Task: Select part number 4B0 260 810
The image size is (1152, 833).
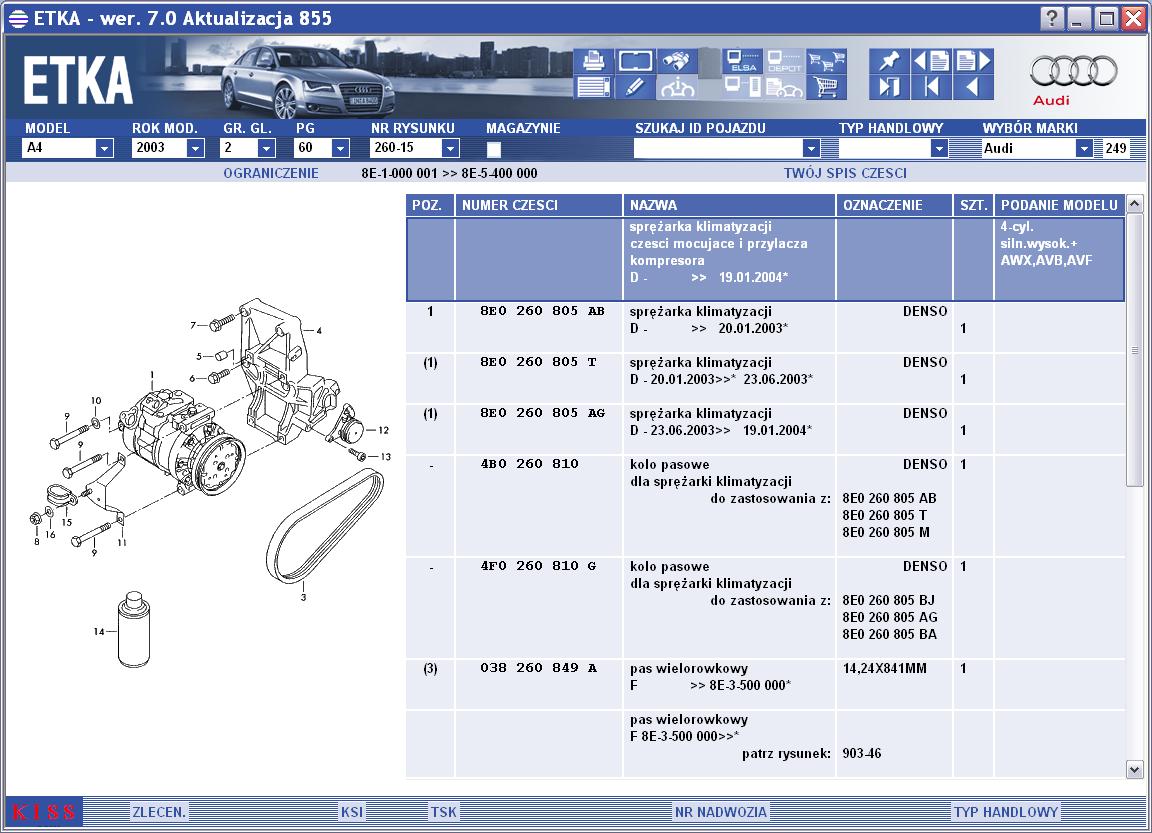Action: click(529, 464)
